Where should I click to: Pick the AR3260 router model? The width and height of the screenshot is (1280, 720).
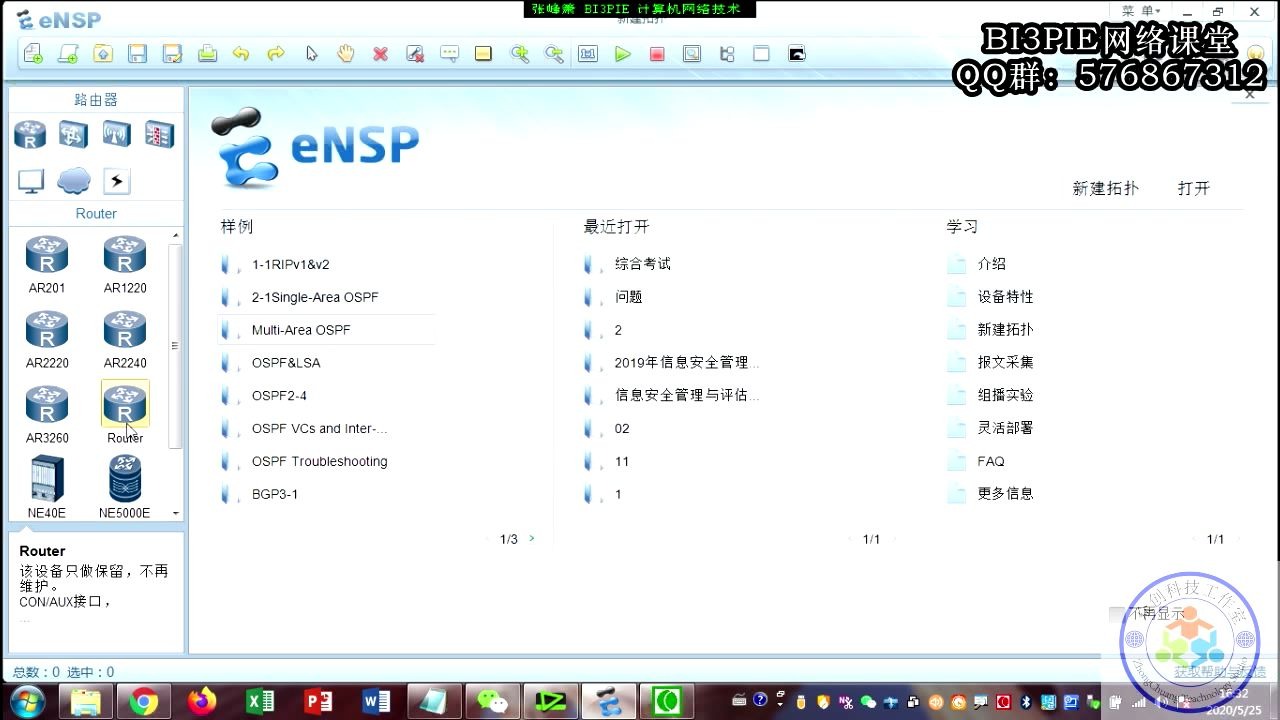[47, 414]
